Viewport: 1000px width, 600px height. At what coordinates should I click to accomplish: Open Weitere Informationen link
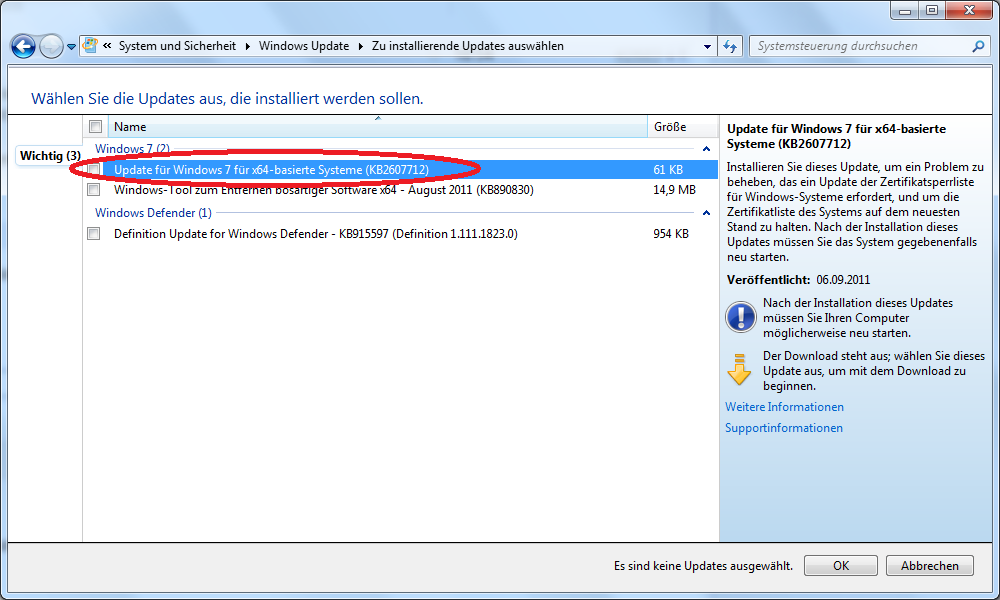pos(784,407)
